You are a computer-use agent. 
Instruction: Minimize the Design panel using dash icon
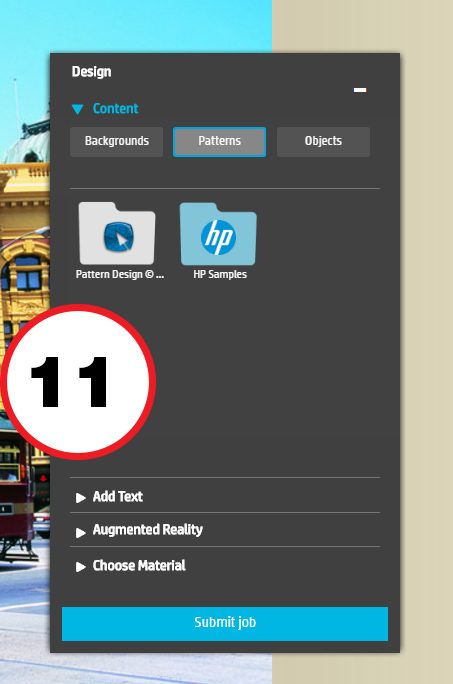coord(360,90)
